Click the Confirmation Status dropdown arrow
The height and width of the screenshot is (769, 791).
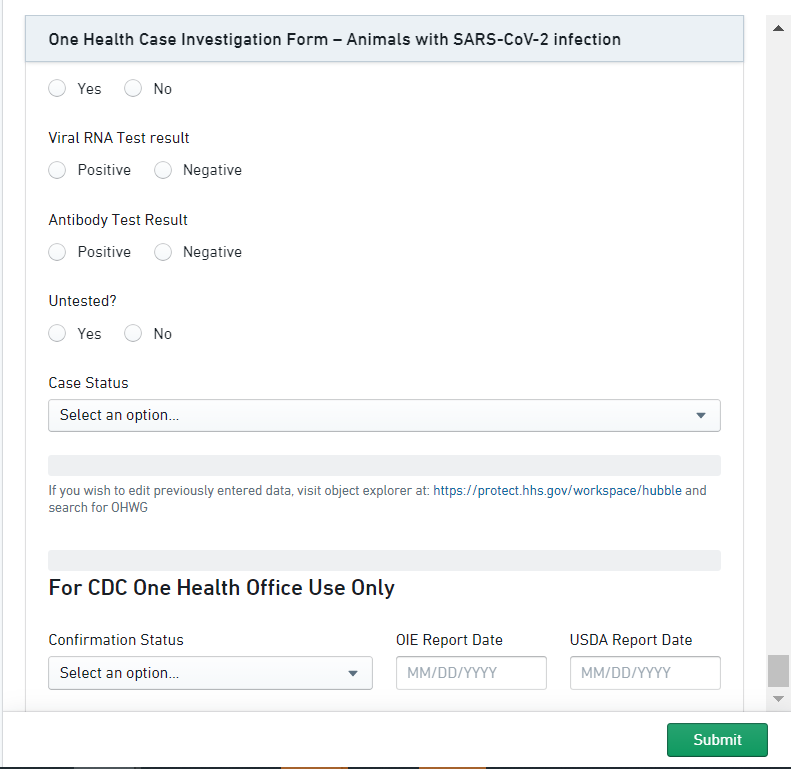(x=352, y=673)
